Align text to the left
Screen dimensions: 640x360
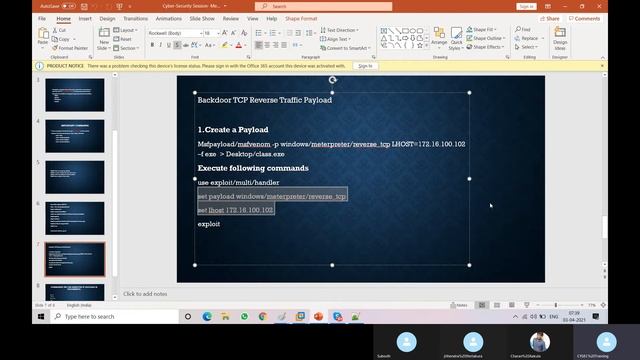click(258, 45)
